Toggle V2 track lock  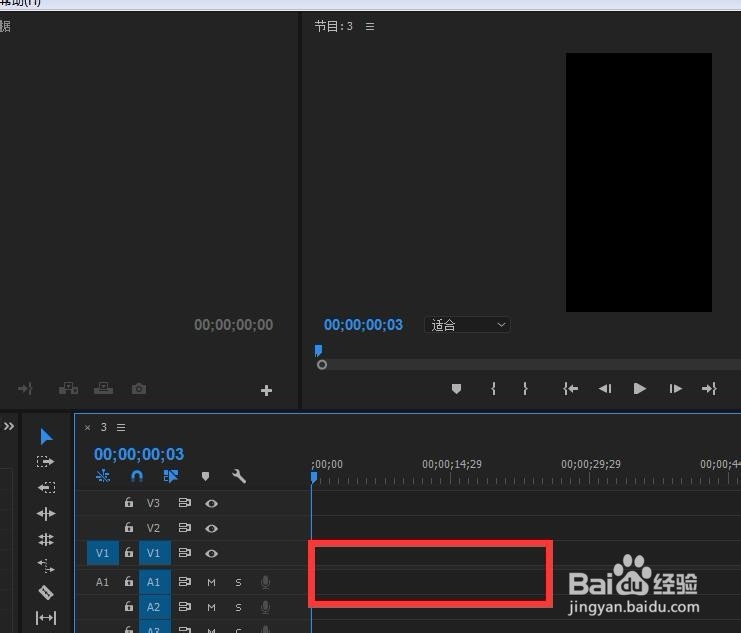pyautogui.click(x=129, y=527)
